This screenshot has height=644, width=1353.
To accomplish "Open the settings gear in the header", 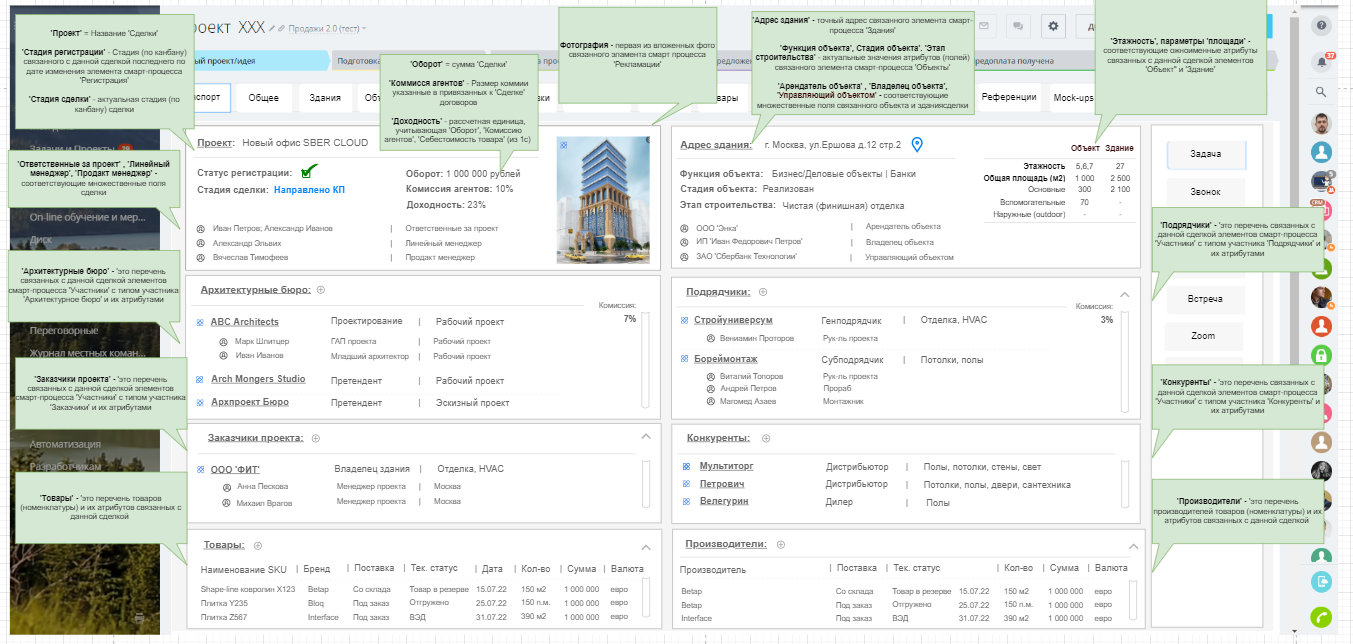I will click(x=1053, y=27).
